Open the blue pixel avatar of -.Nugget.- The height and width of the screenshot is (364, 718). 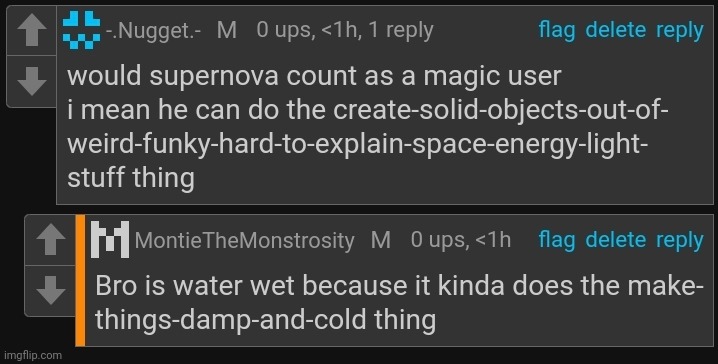point(82,30)
